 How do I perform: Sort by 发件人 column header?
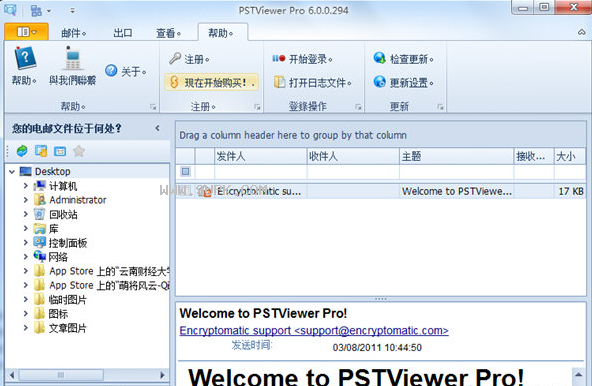point(261,156)
